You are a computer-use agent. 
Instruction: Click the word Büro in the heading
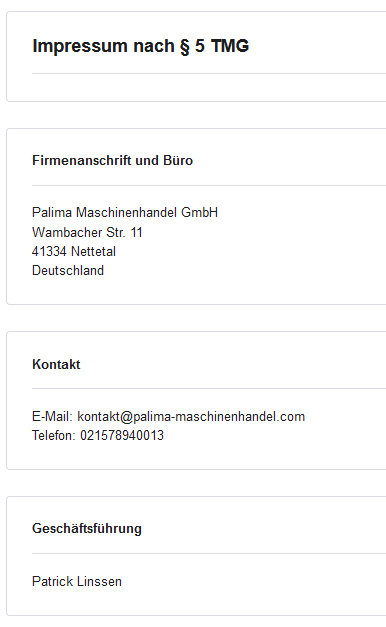[178, 160]
